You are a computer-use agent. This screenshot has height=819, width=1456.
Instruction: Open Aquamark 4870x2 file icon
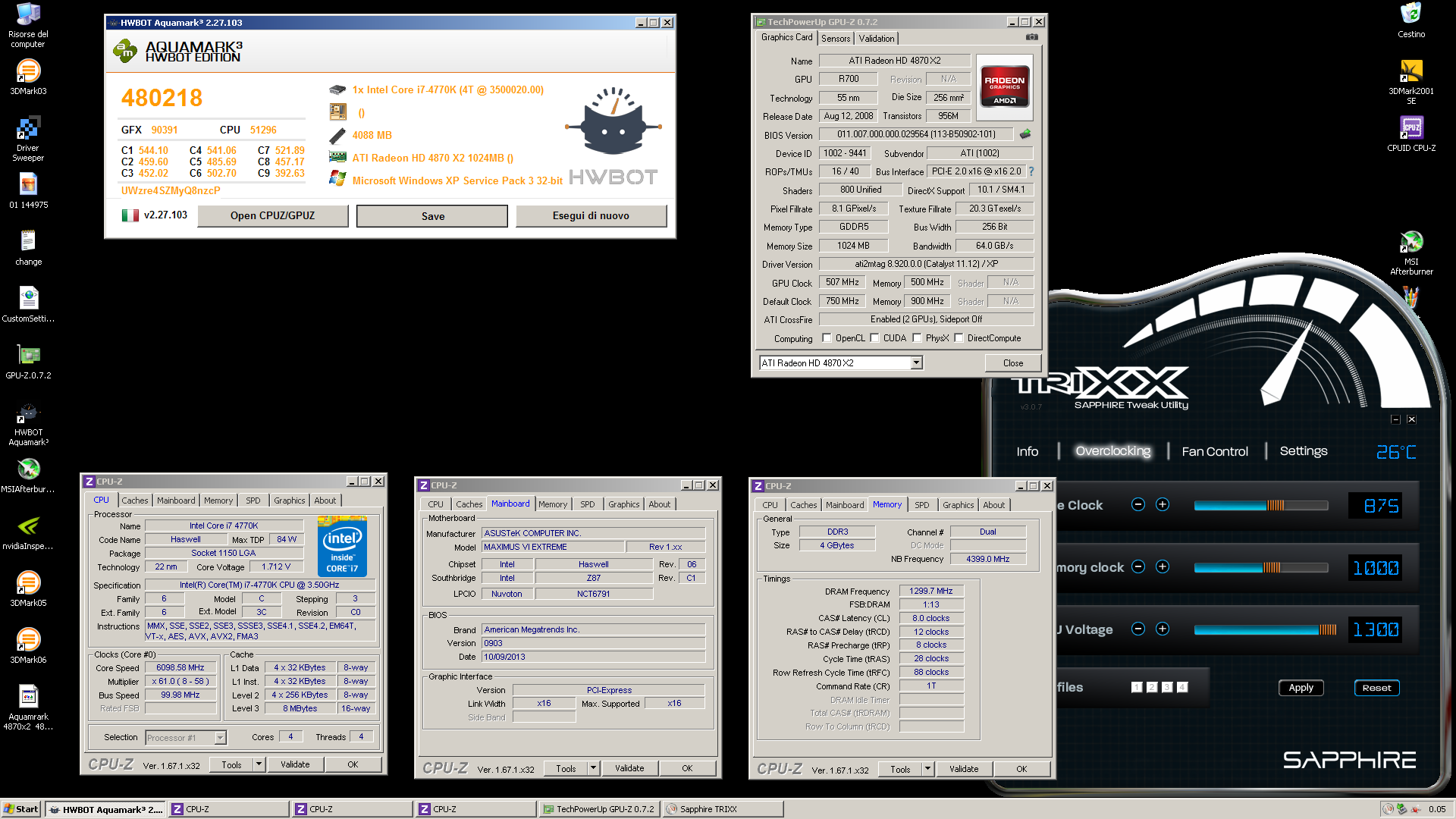(x=28, y=708)
